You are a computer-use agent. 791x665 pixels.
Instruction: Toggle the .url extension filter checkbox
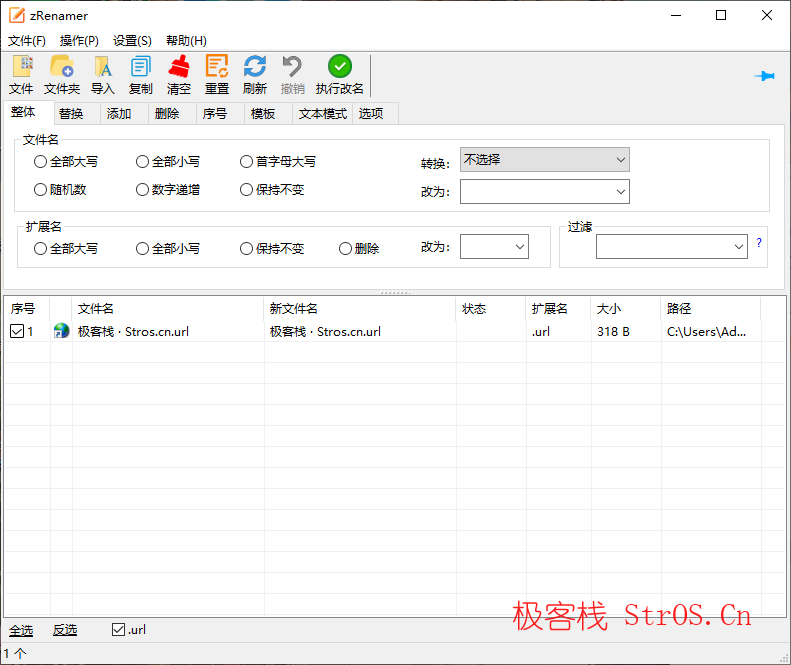[119, 629]
